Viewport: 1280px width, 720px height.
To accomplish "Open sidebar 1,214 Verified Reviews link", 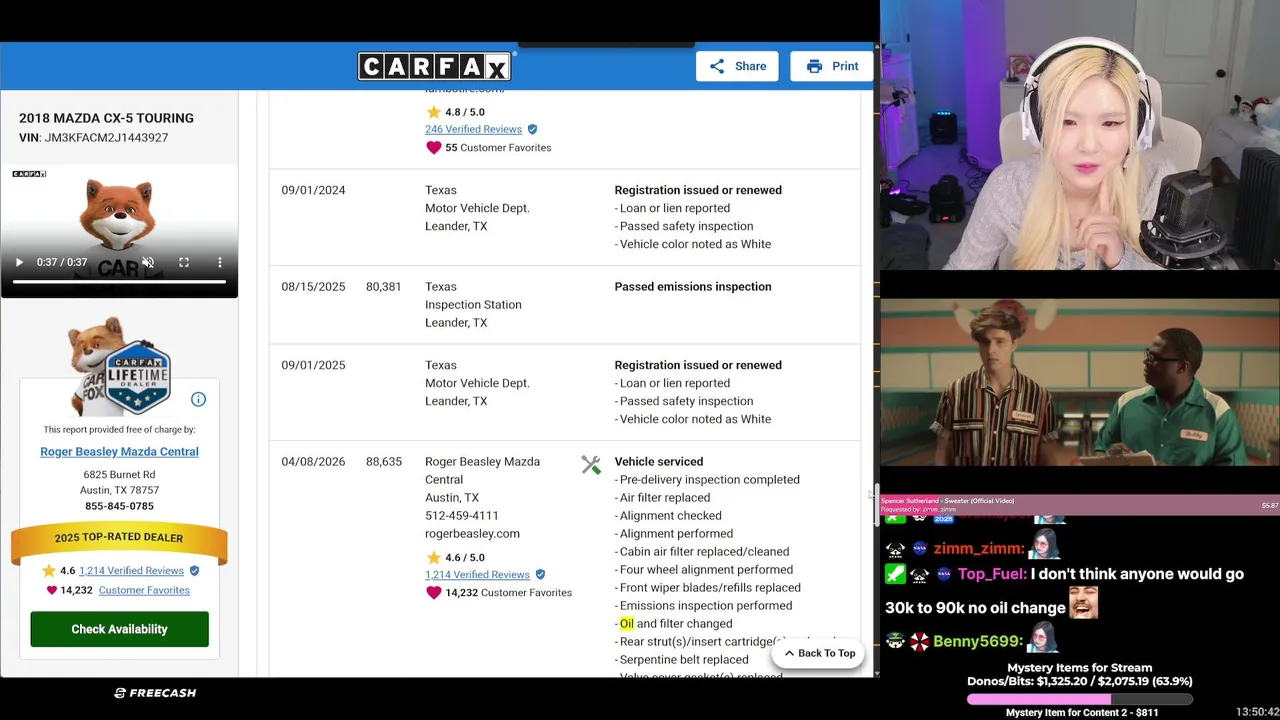I will click(131, 570).
